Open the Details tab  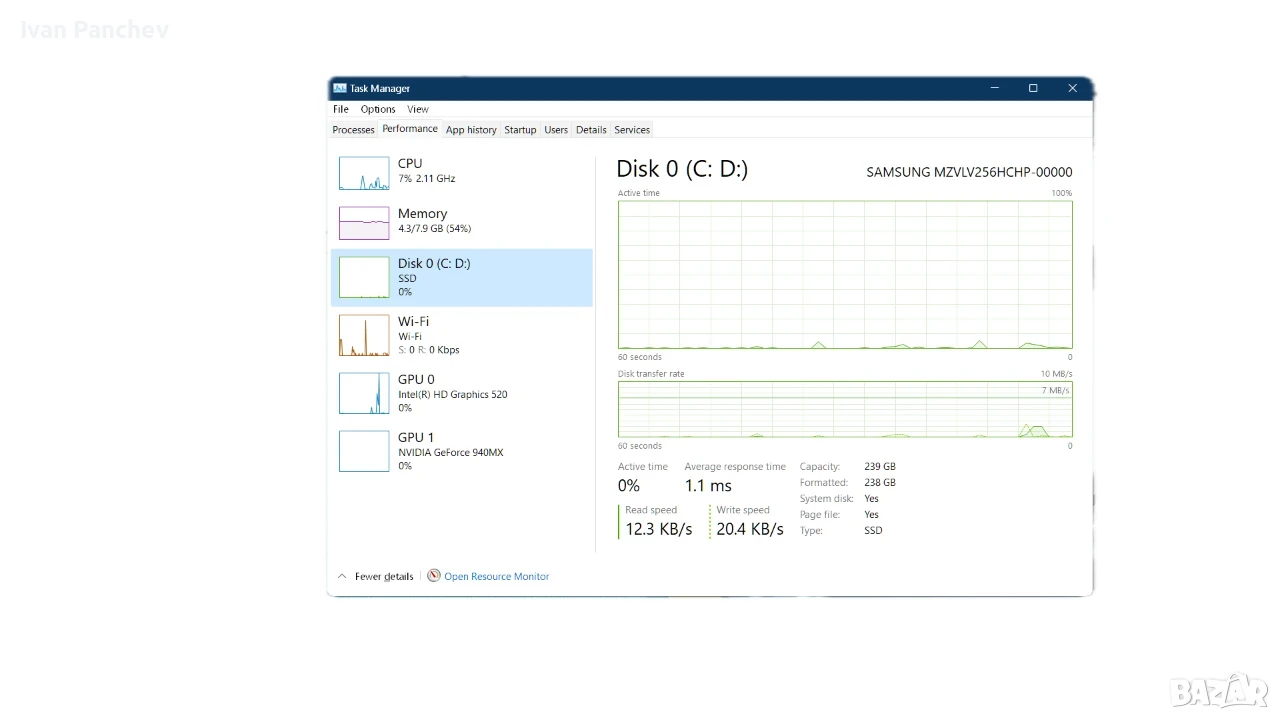[591, 130]
